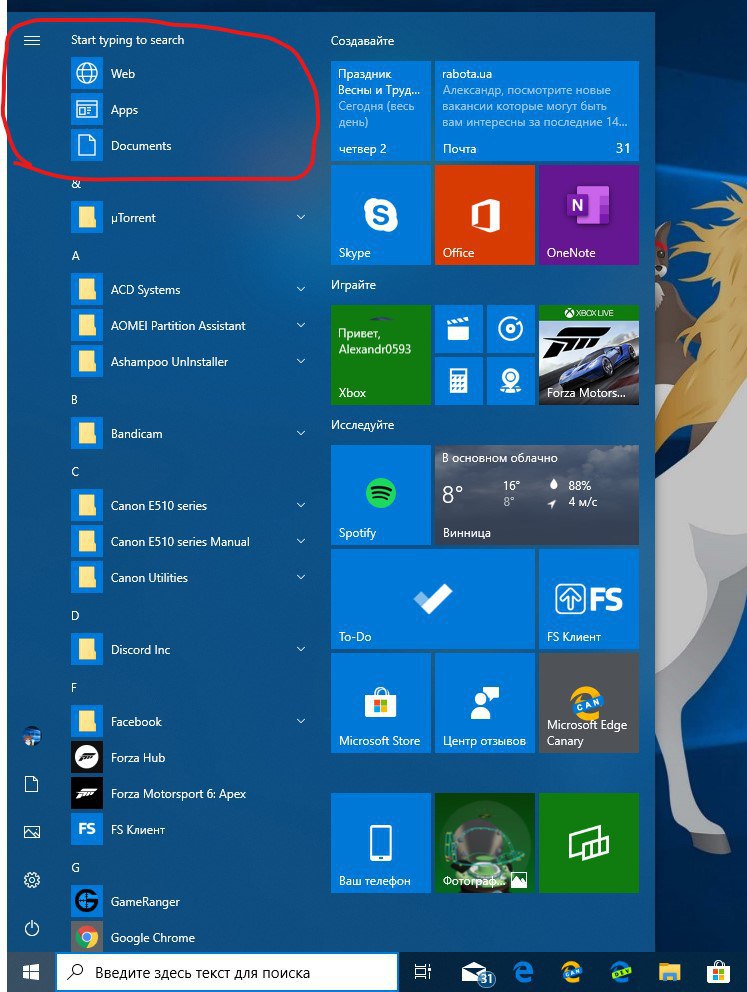
Task: Open the Фотографии tile
Action: pos(485,843)
